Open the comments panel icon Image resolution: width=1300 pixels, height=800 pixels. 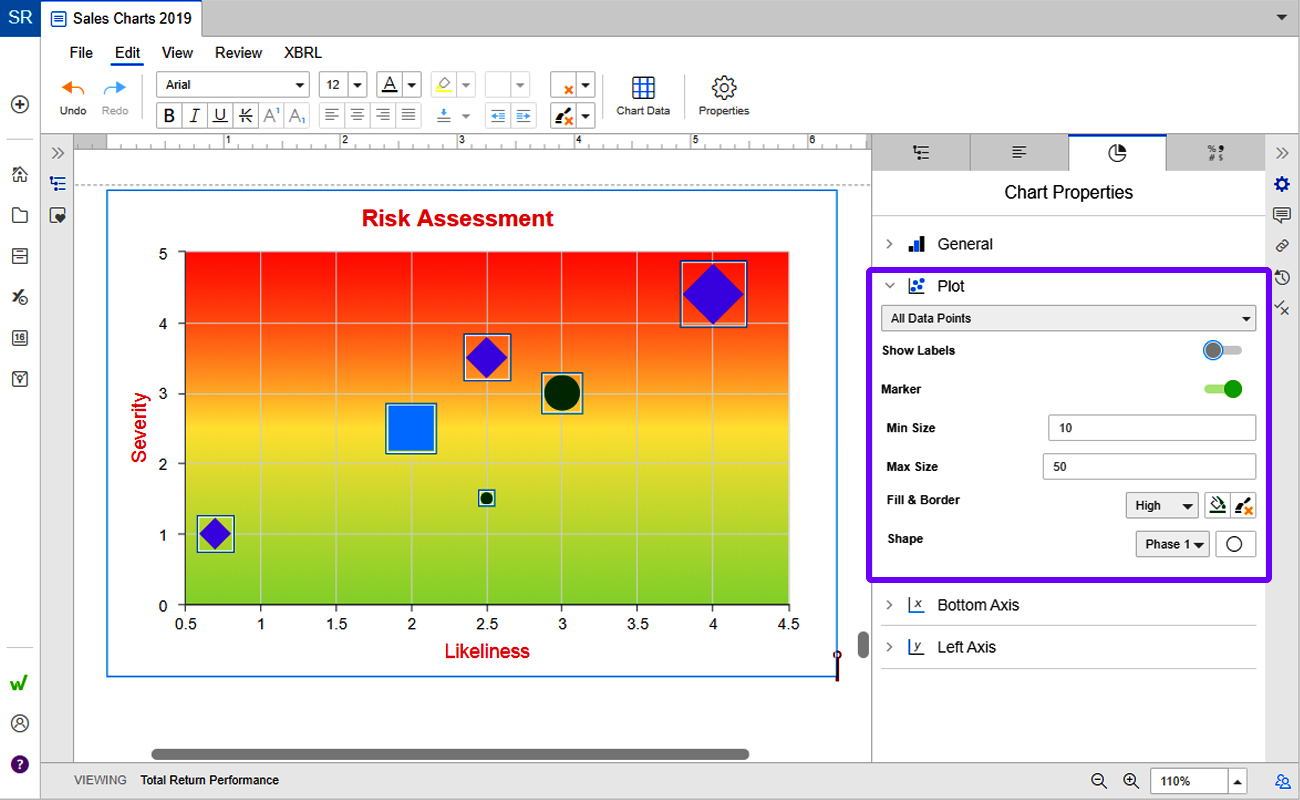click(1281, 215)
